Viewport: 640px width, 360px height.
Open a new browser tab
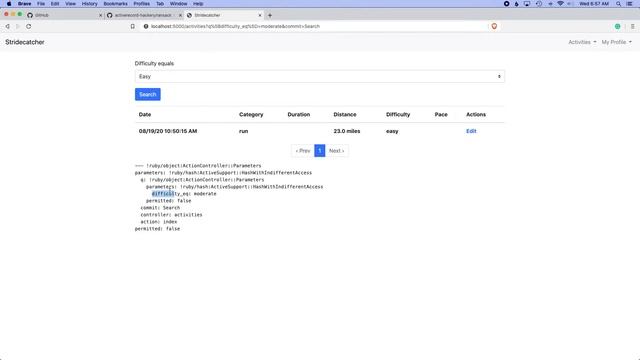click(270, 15)
